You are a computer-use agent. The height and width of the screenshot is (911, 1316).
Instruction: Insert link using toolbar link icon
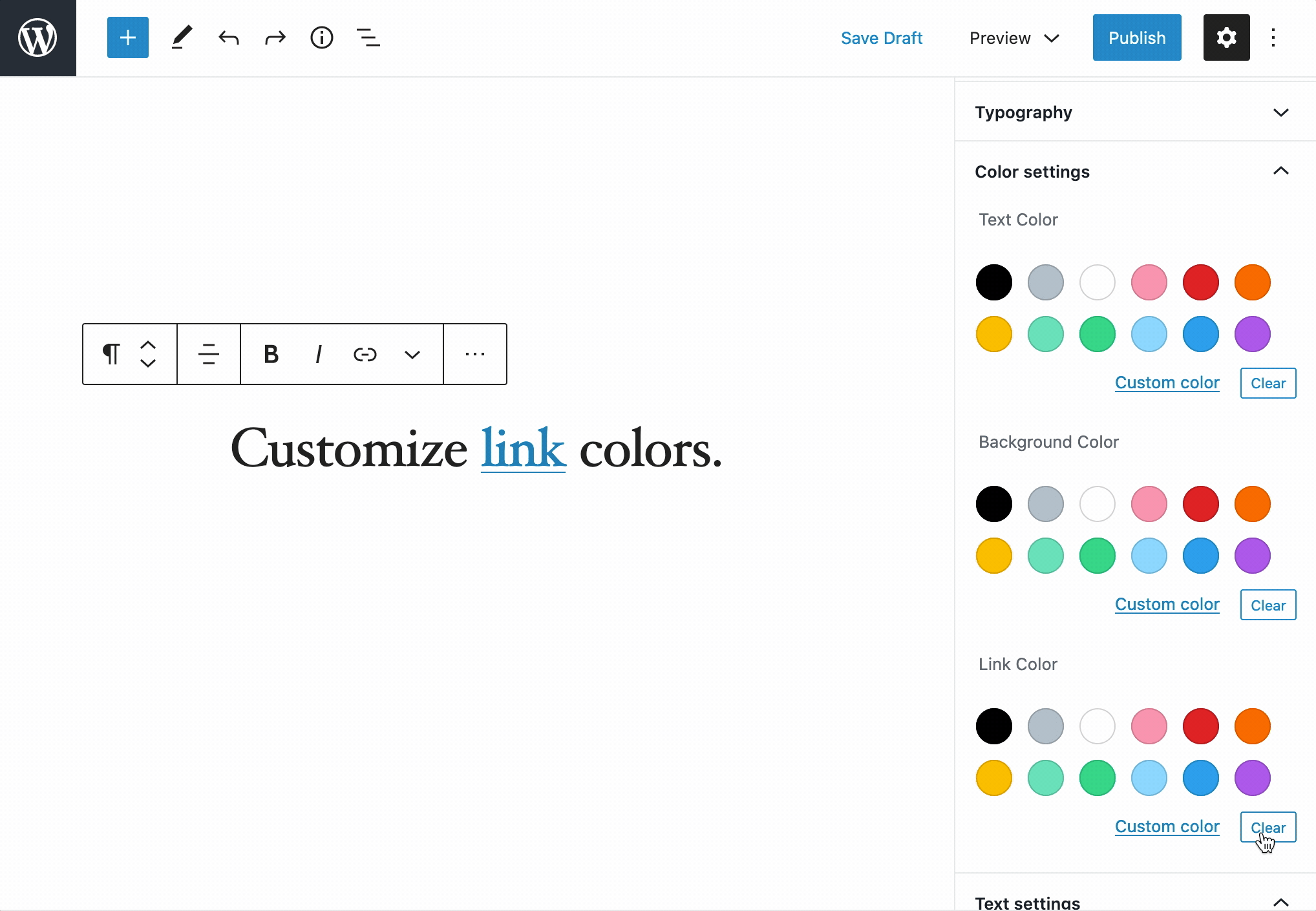click(365, 354)
